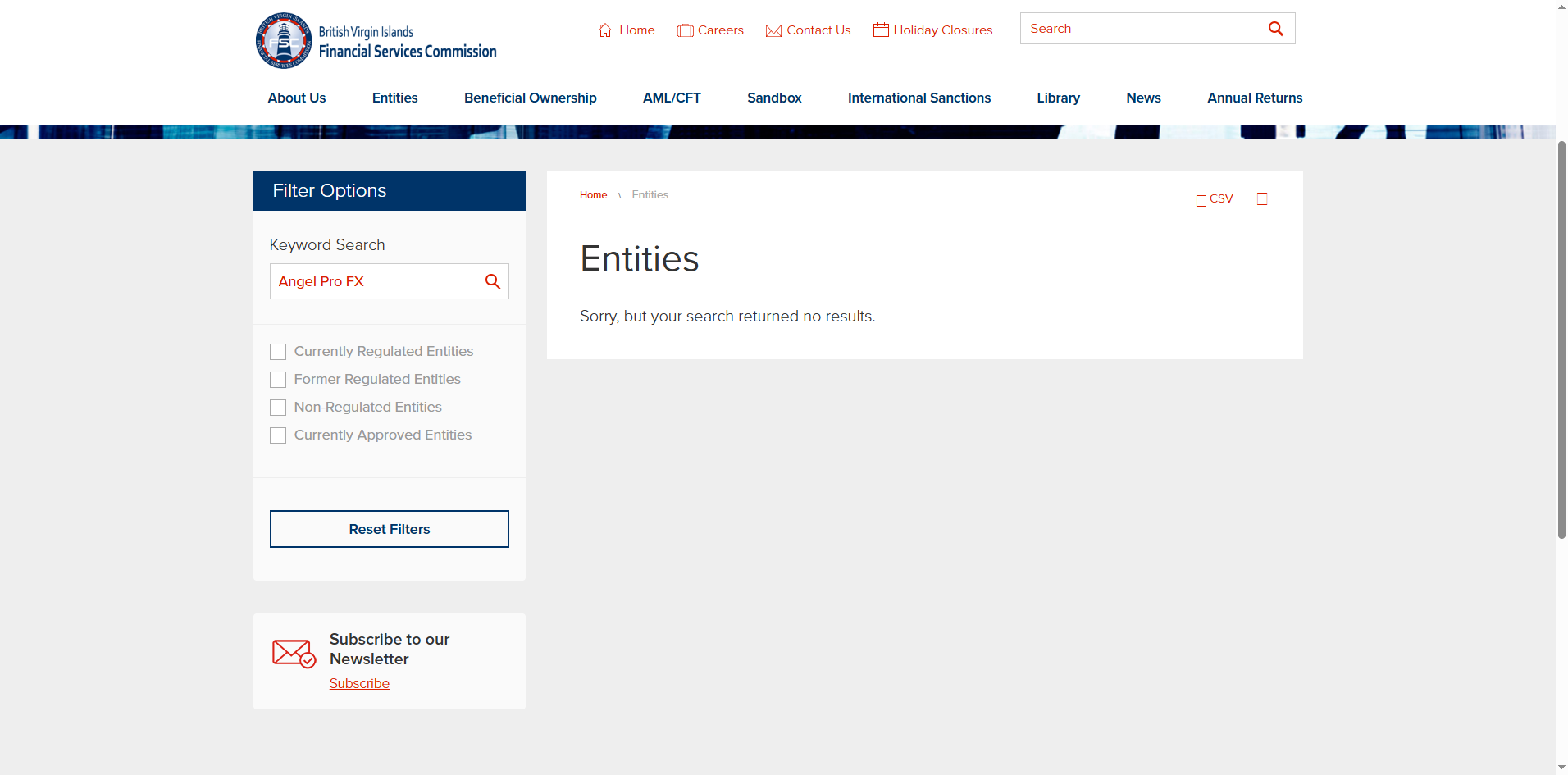Screen dimensions: 1568x775
Task: Toggle Non-Regulated Entities checkbox
Action: (278, 408)
